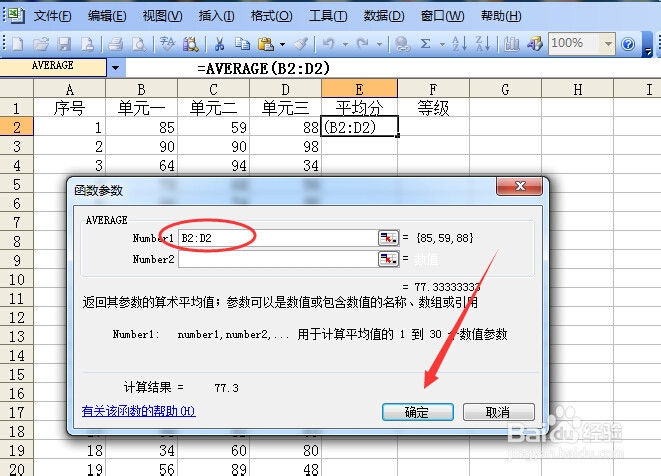Screen dimensions: 661x476
Task: Open the AutoSum functions dropdown arrow
Action: 442,44
